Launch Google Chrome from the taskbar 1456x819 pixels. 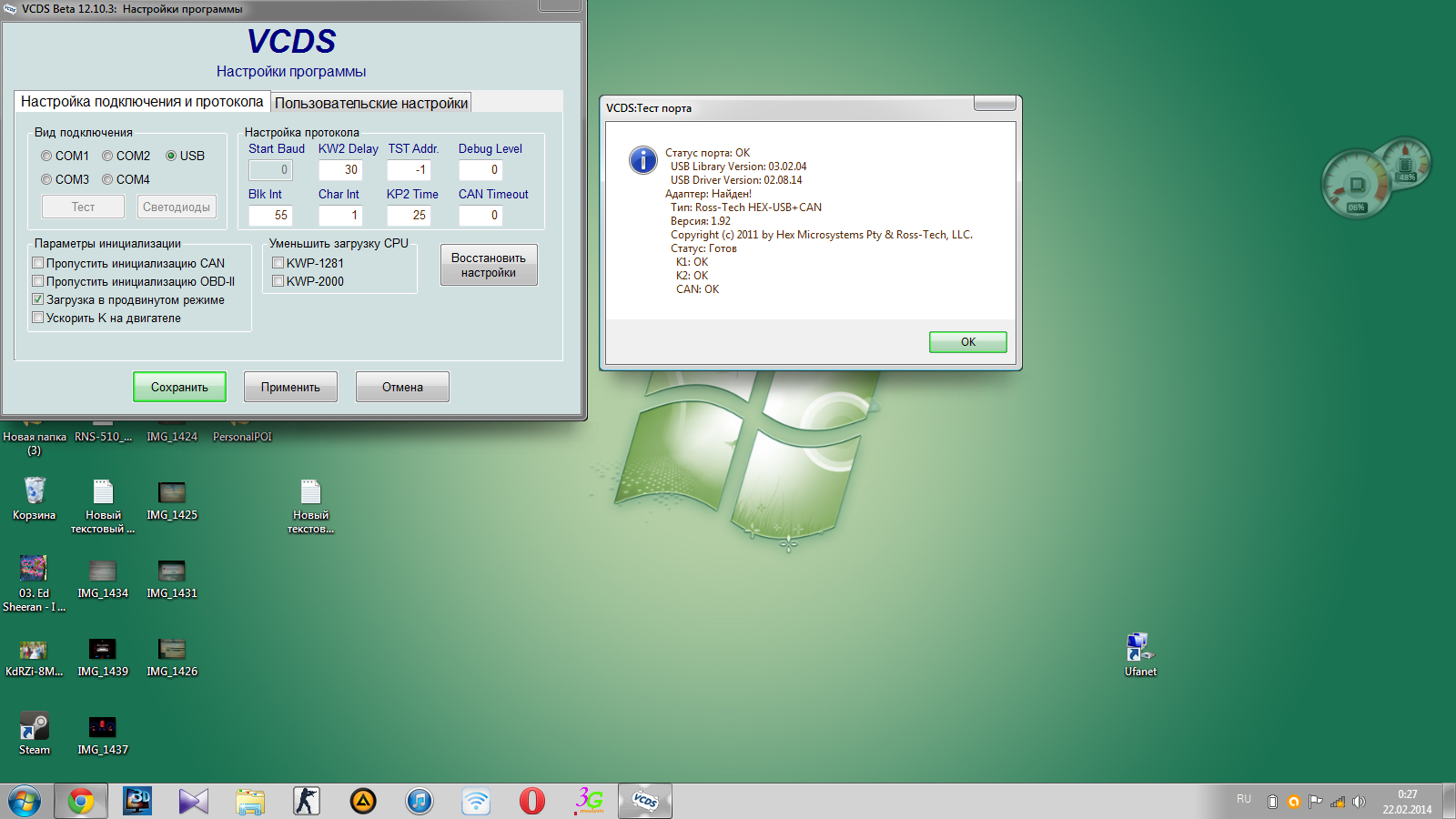pyautogui.click(x=81, y=801)
